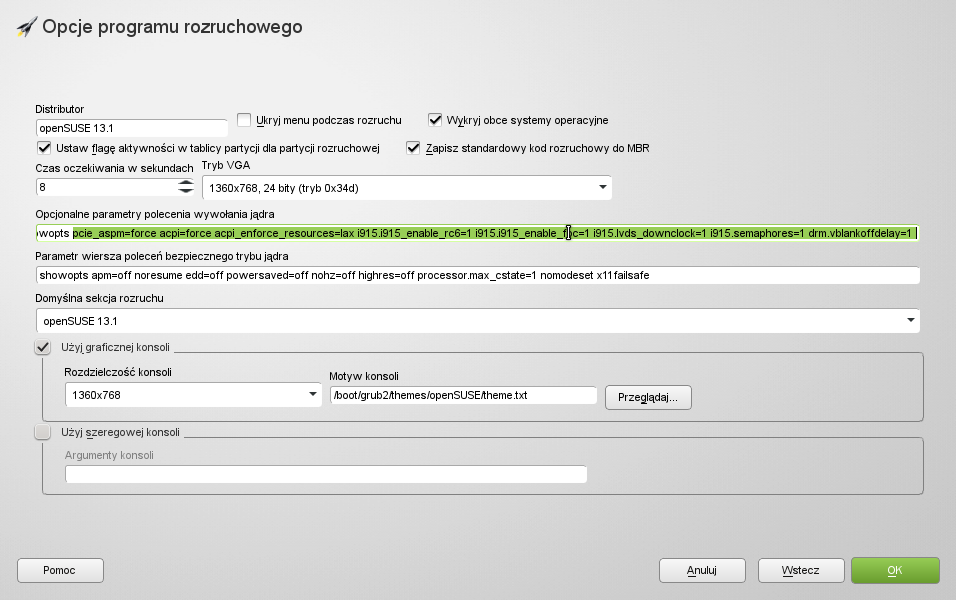Click the rocket icon beside the dialog title

tap(26, 27)
